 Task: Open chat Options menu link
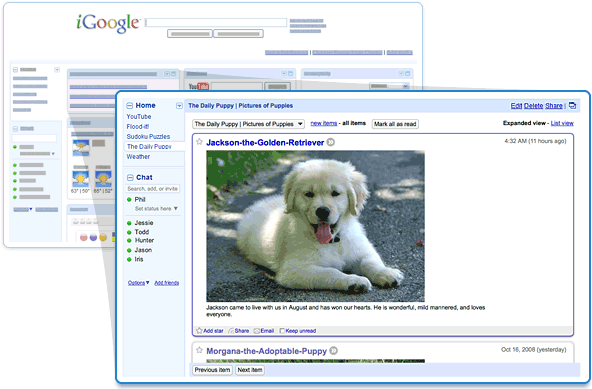click(x=138, y=283)
